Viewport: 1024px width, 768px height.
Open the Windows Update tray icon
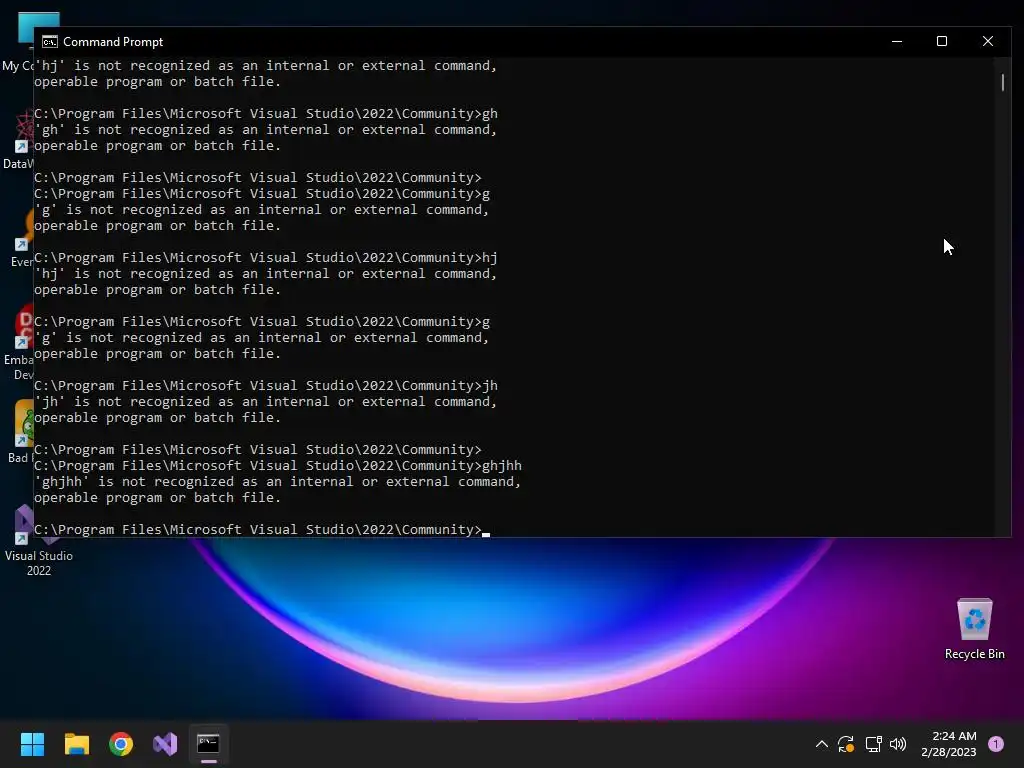(x=846, y=744)
